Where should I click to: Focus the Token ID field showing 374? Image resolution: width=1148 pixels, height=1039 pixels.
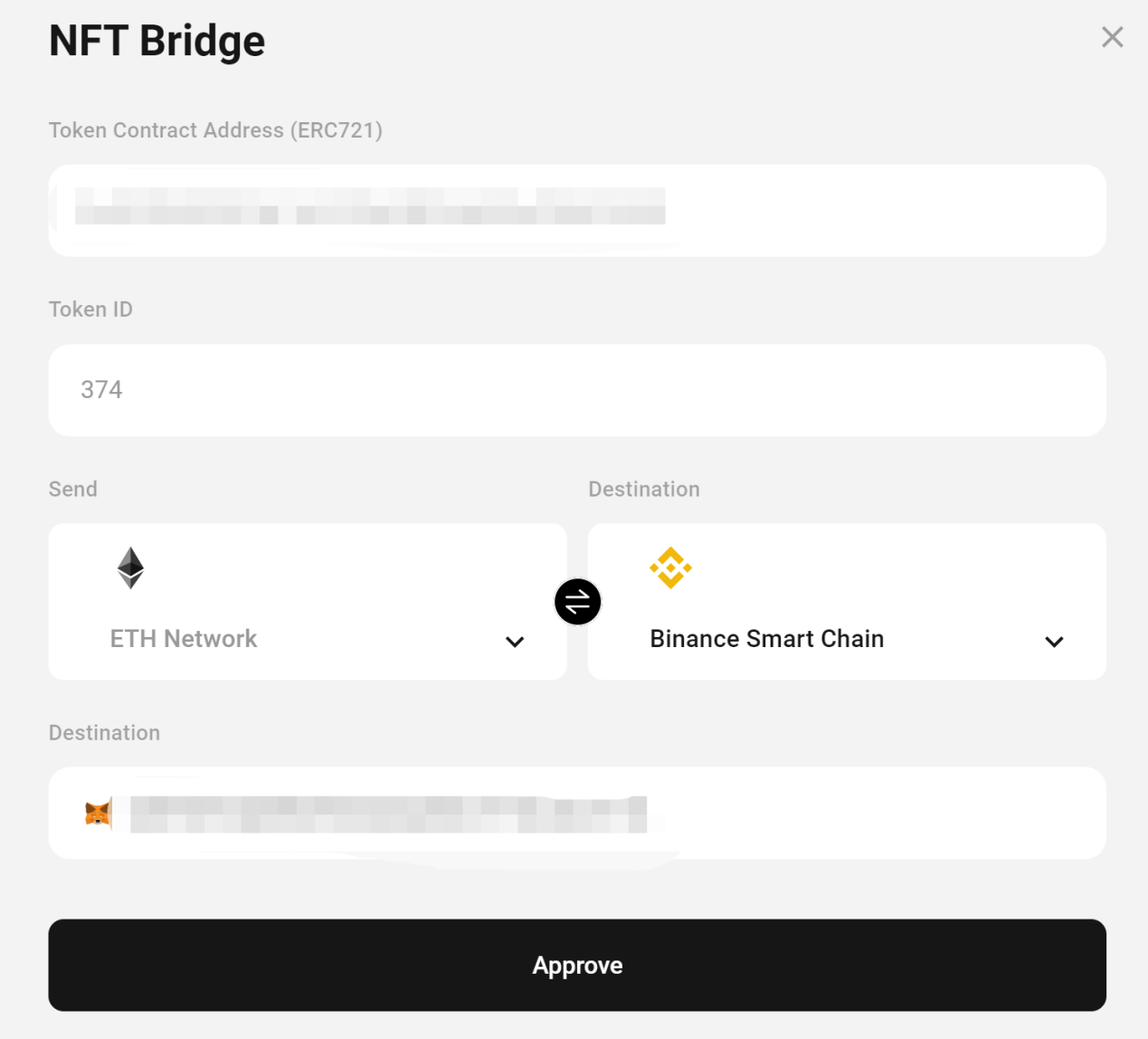[x=577, y=390]
